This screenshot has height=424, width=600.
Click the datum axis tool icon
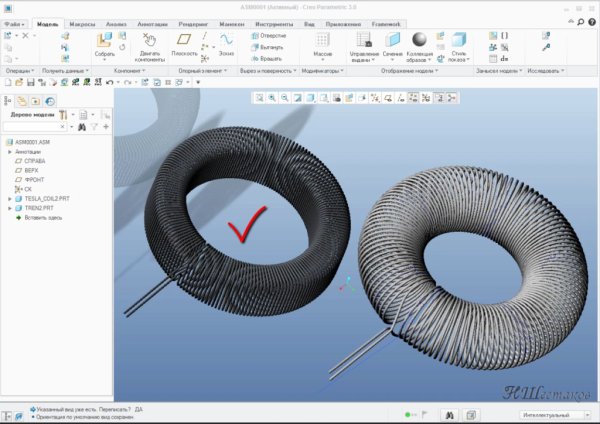pyautogui.click(x=205, y=36)
